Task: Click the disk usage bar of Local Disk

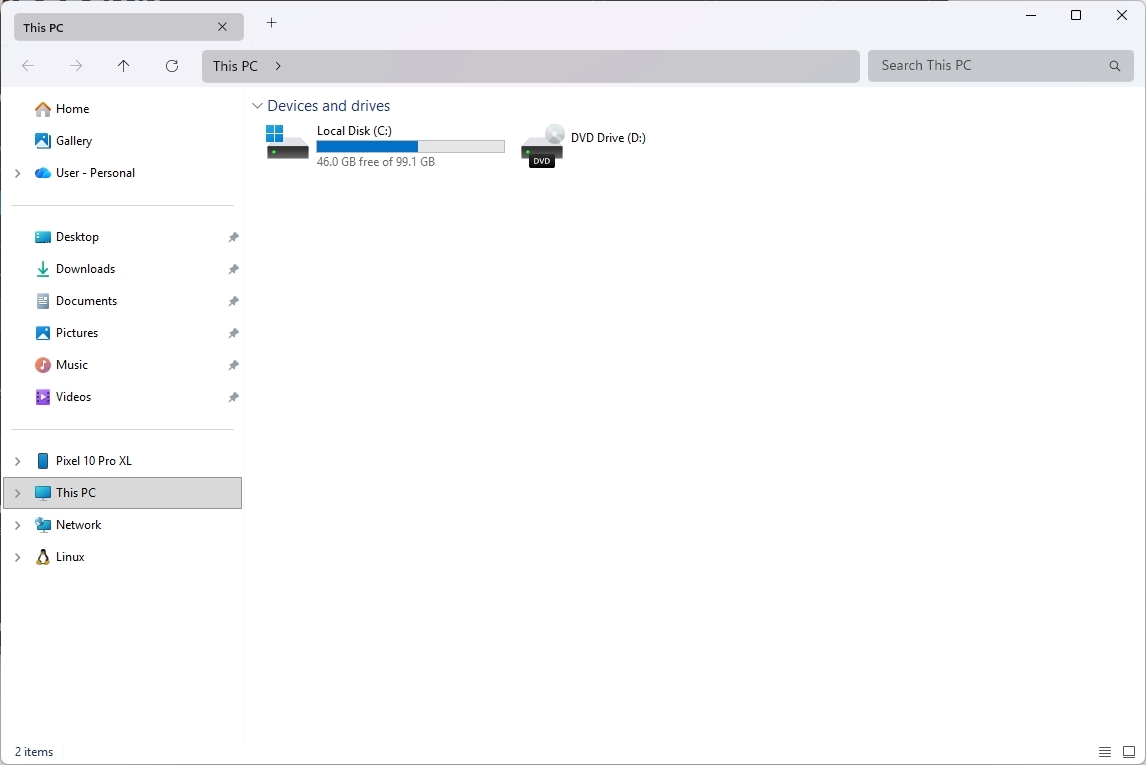Action: coord(410,146)
